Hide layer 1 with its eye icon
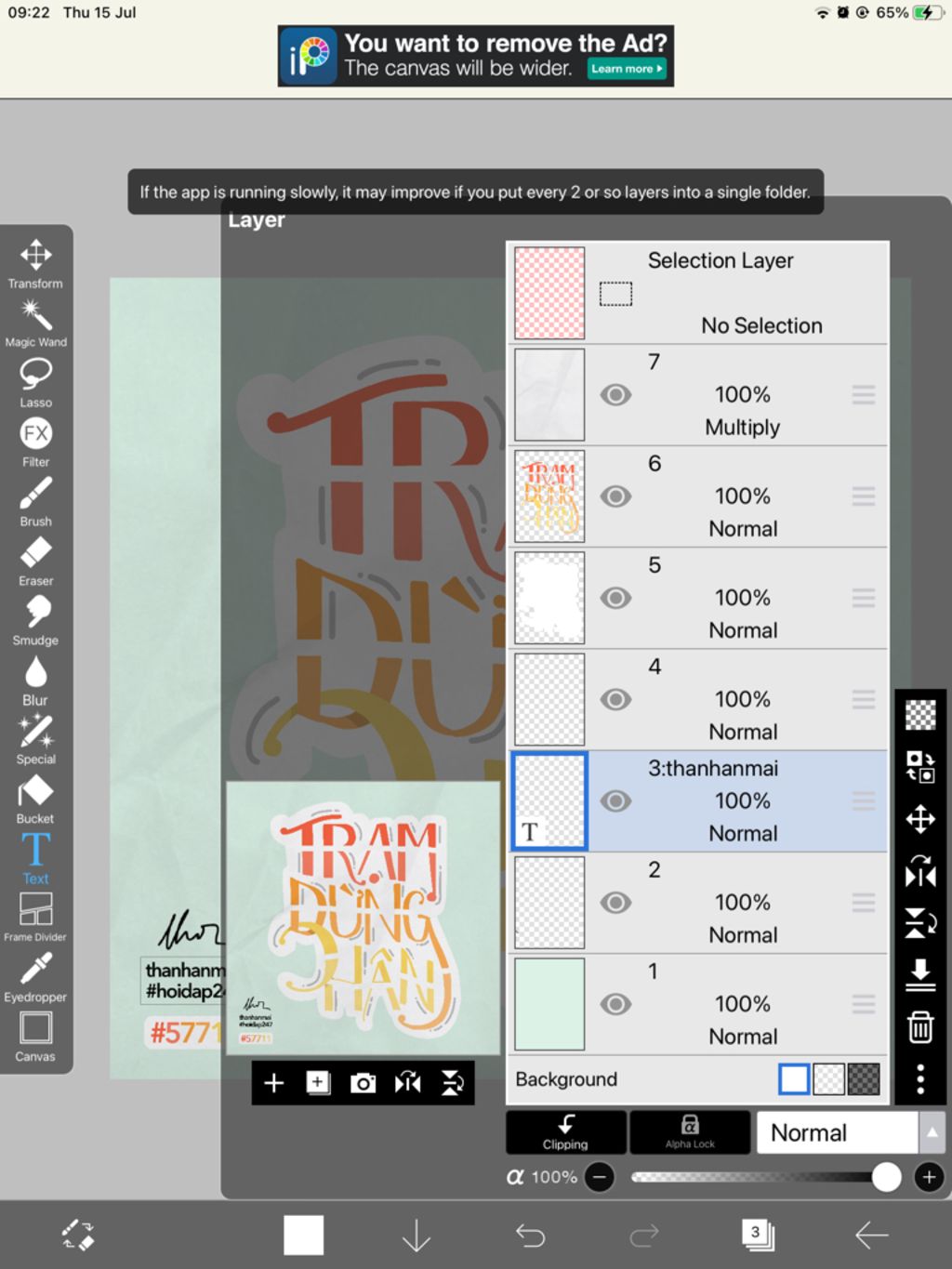The image size is (952, 1269). pyautogui.click(x=615, y=1004)
